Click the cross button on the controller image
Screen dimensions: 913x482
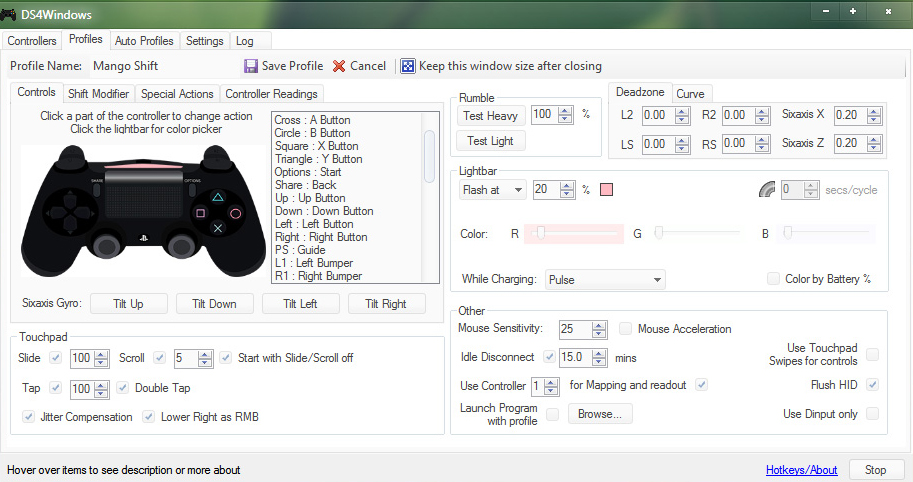pos(218,228)
